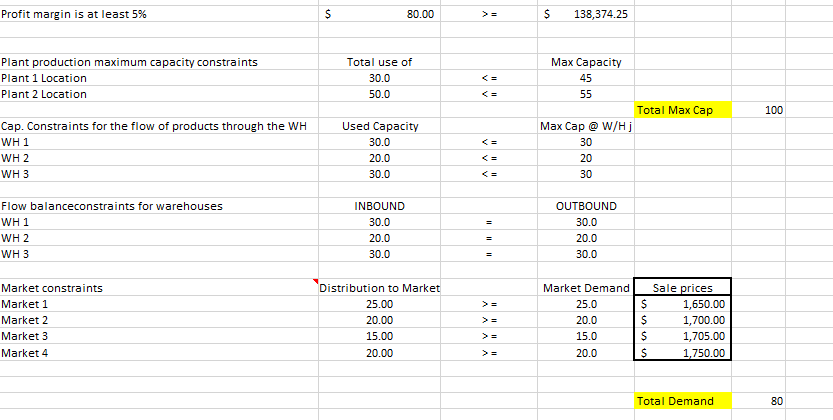Viewport: 833px width, 420px height.
Task: Select the 'Max Cap @ W/H j' header
Action: coord(586,126)
